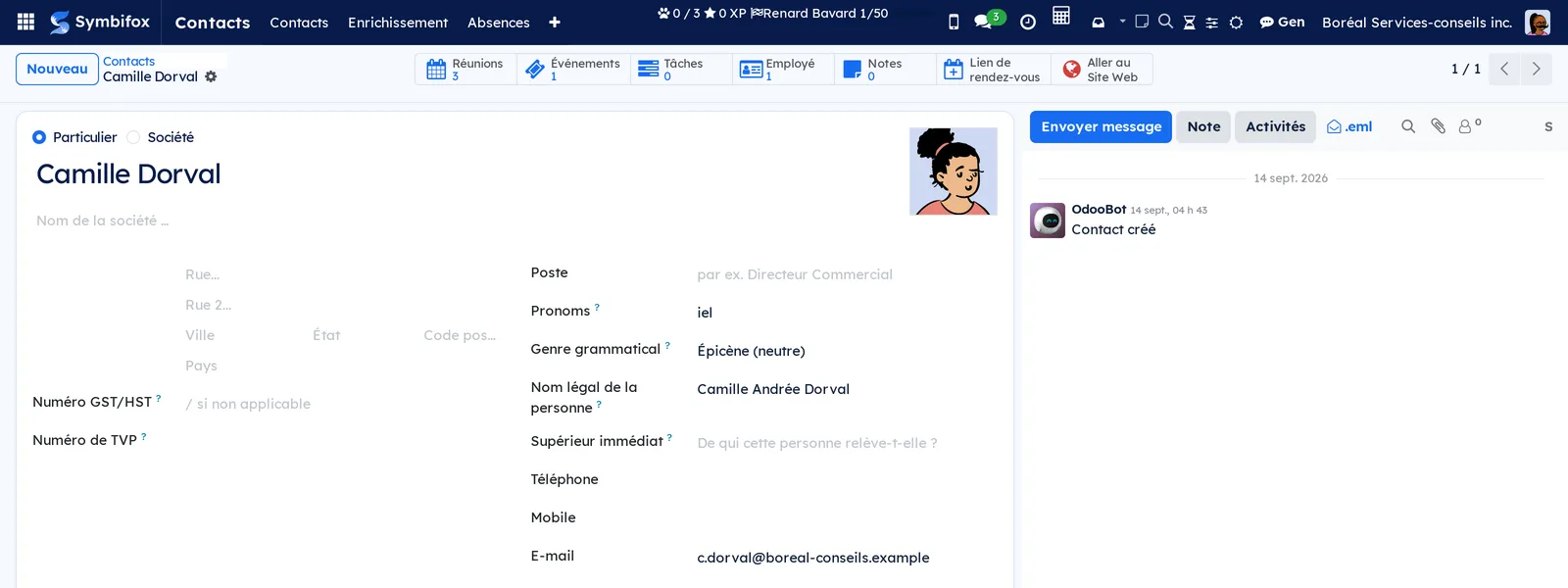The height and width of the screenshot is (588, 1568).
Task: Go to Contacts breadcrumb link
Action: tap(128, 61)
